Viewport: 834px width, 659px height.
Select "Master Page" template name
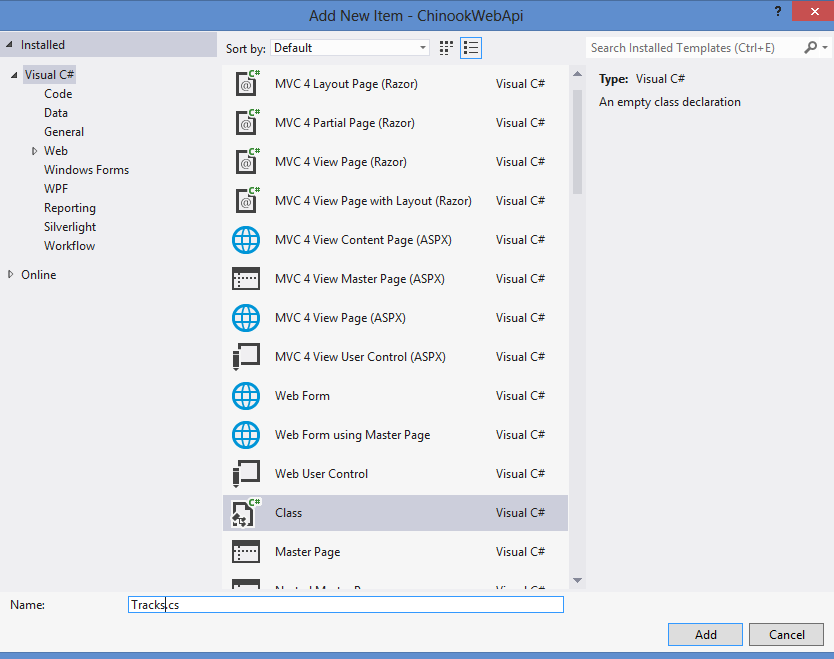pos(307,552)
